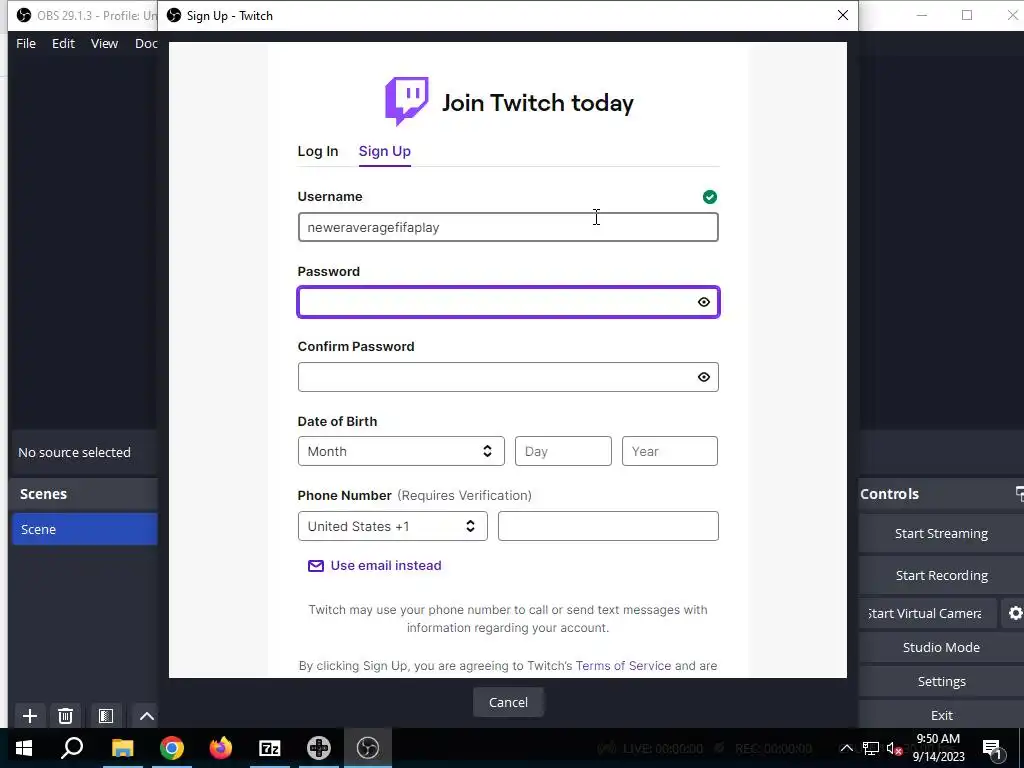Open scene filters icon in Scenes toolbar
This screenshot has height=768, width=1024.
(x=106, y=716)
